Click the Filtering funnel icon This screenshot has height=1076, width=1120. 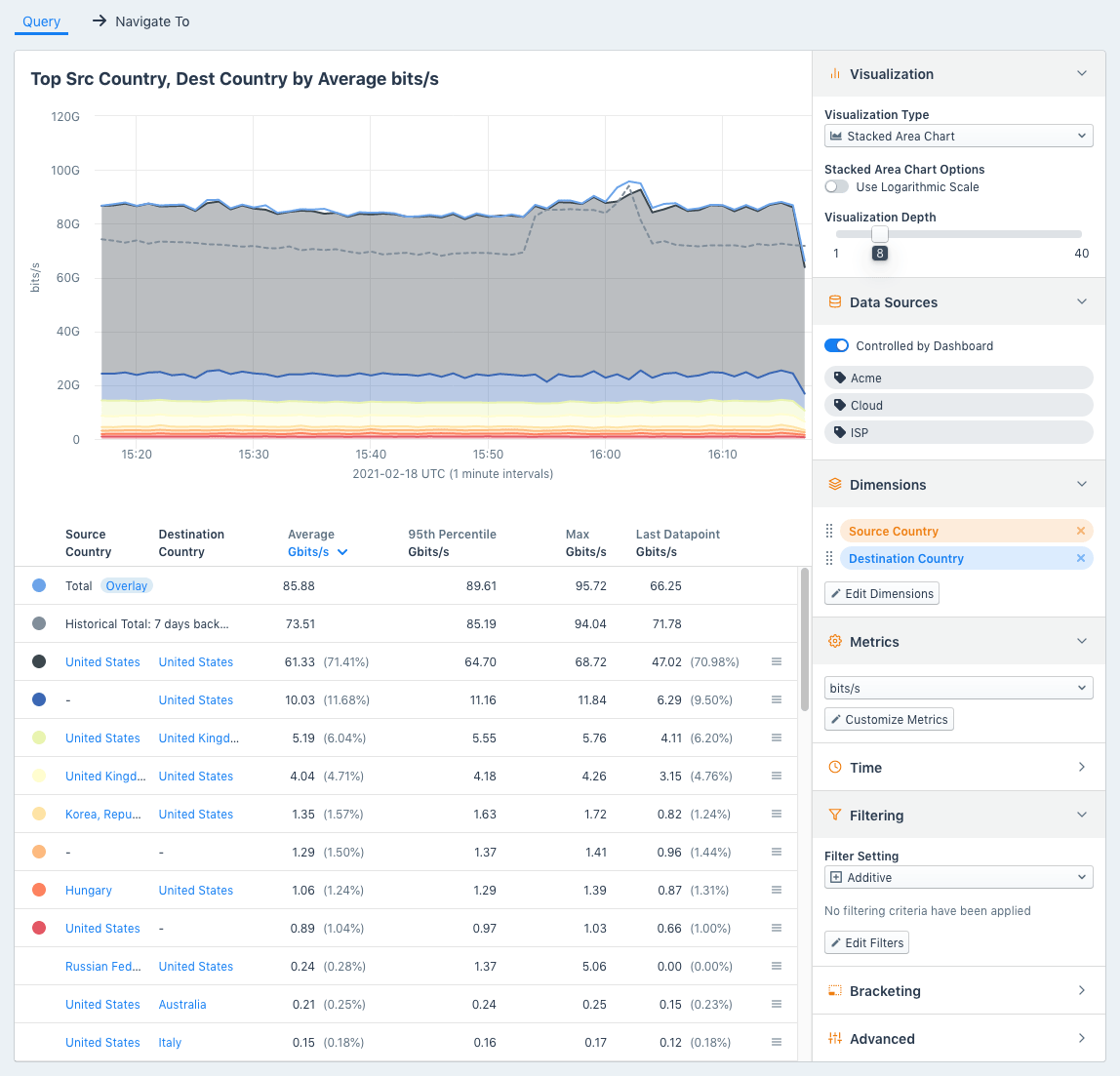click(x=834, y=814)
